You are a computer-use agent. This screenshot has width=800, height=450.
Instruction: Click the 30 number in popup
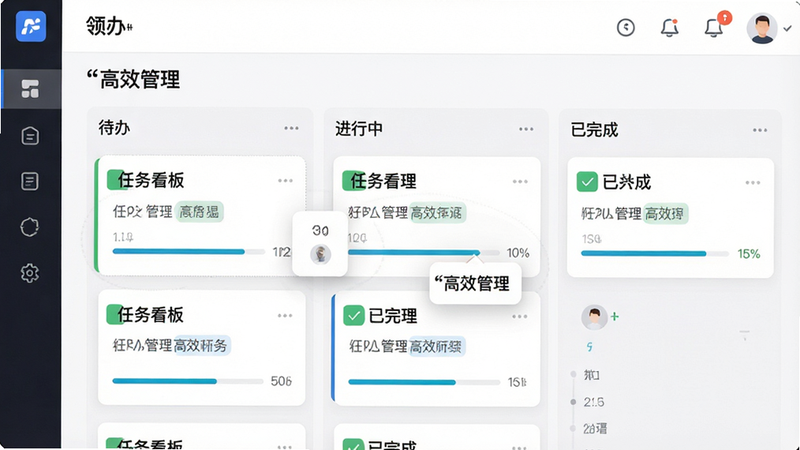click(x=320, y=231)
